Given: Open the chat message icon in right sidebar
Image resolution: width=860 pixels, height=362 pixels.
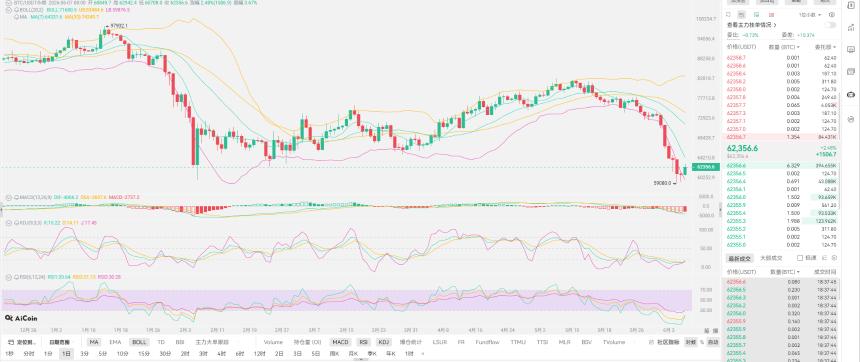Looking at the screenshot, I should pos(851,49).
